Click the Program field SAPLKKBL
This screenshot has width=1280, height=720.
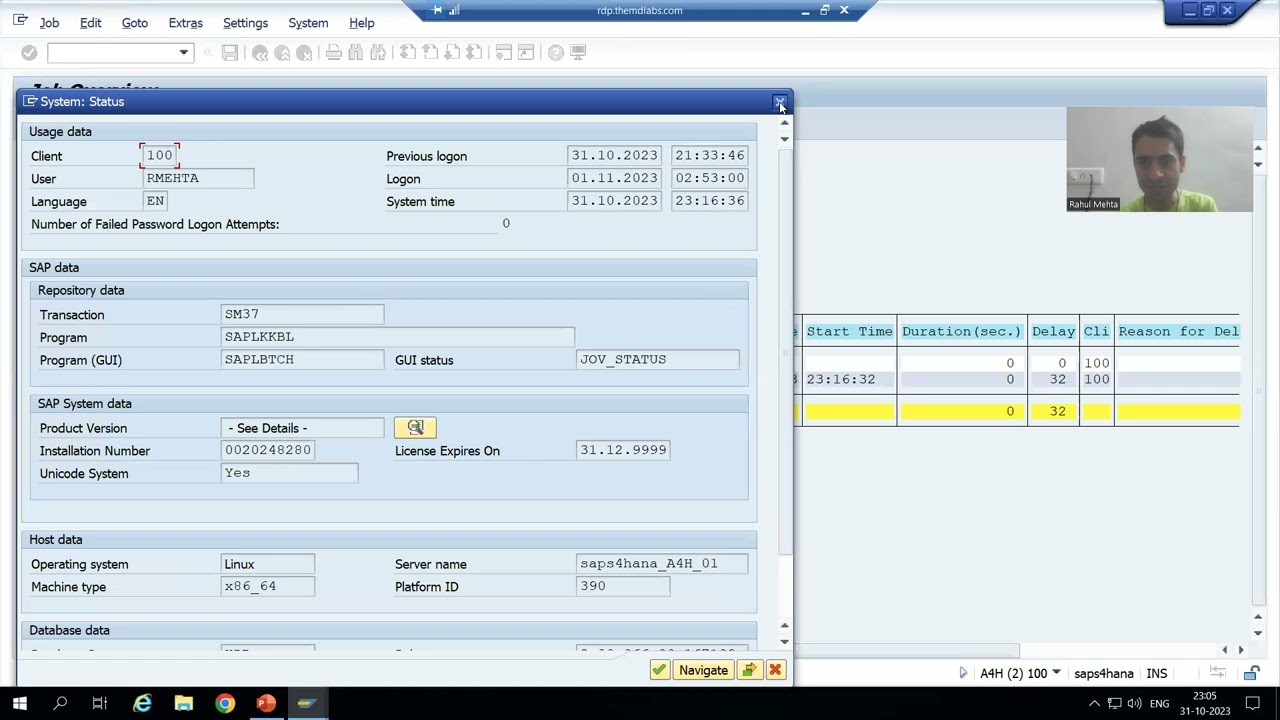tap(398, 337)
